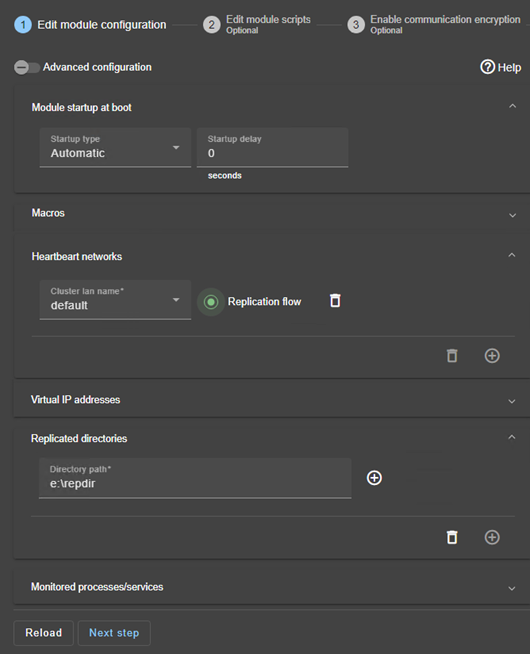The width and height of the screenshot is (530, 654).
Task: Delete the replicated directory entry
Action: [x=452, y=537]
